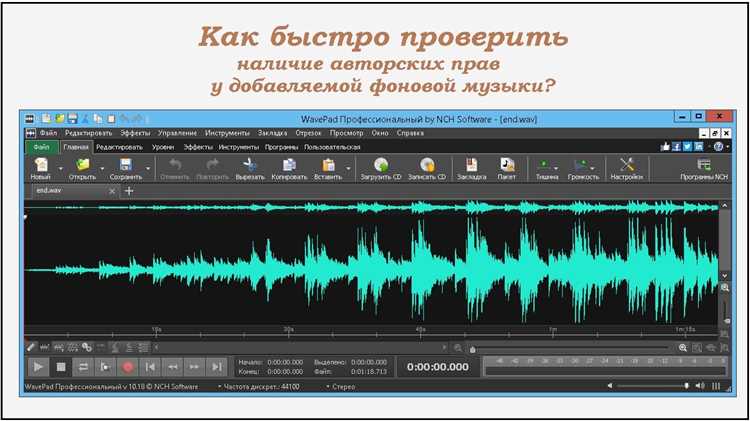
Task: Click the Открыть (Open) folder icon
Action: click(x=83, y=165)
